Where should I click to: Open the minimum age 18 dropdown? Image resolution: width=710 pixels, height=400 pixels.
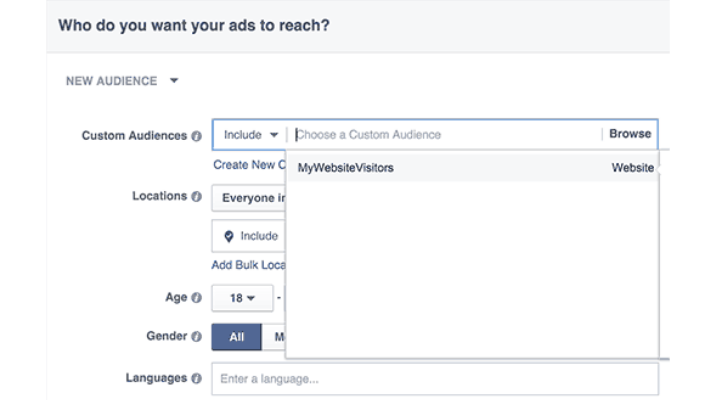[243, 297]
